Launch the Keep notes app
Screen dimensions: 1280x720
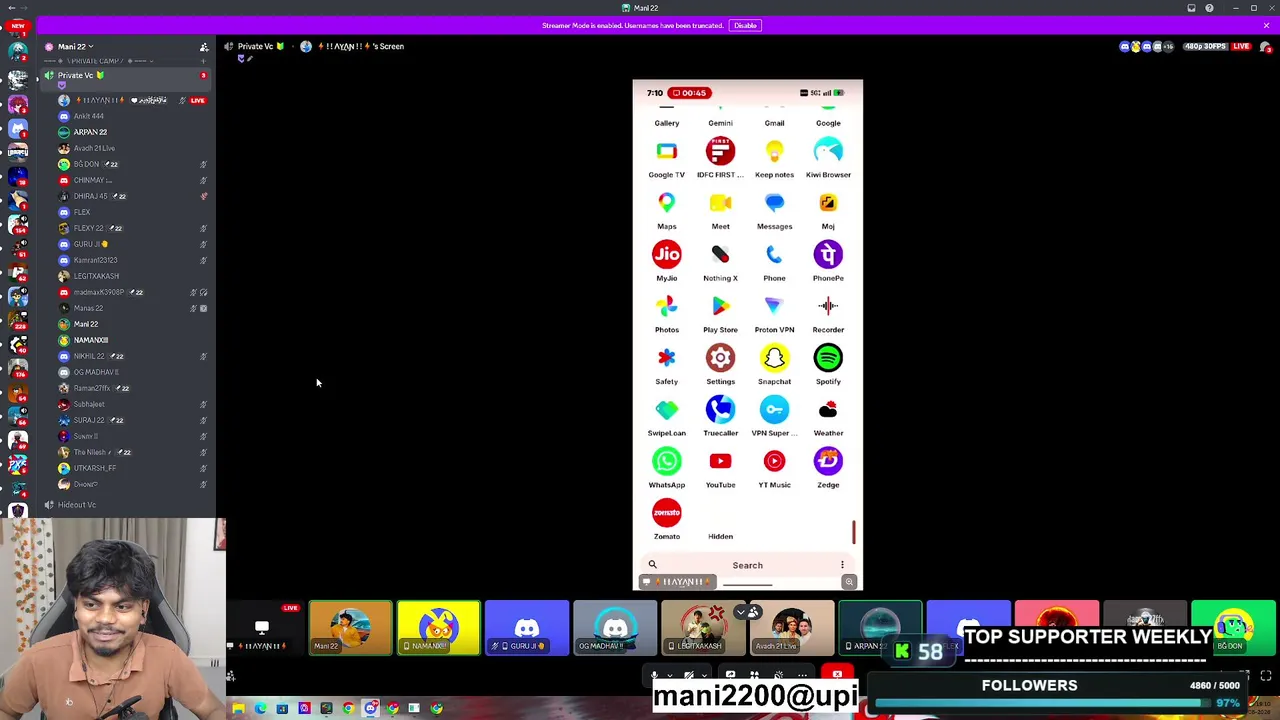click(x=774, y=151)
